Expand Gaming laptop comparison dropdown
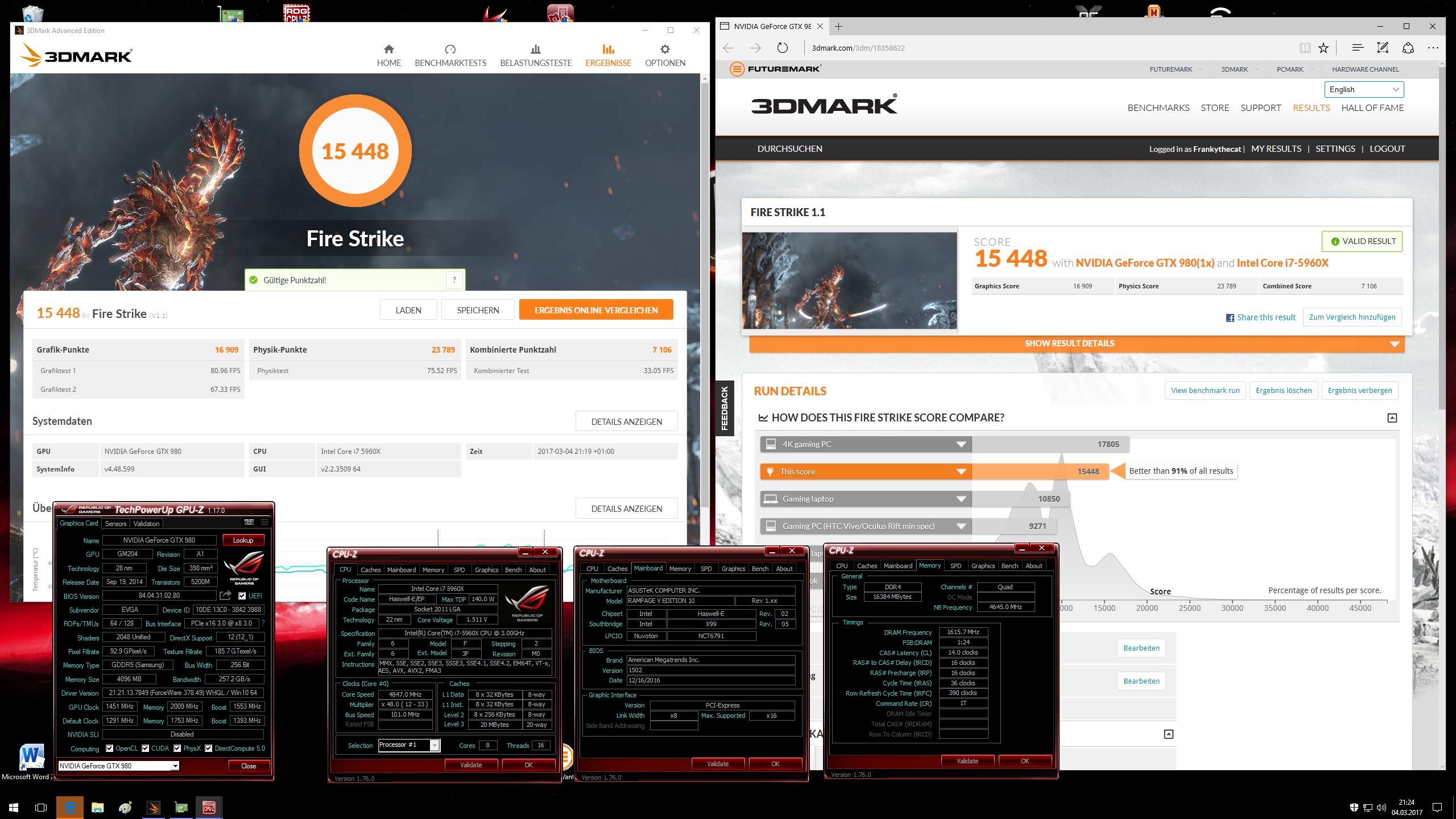This screenshot has height=819, width=1456. tap(961, 499)
